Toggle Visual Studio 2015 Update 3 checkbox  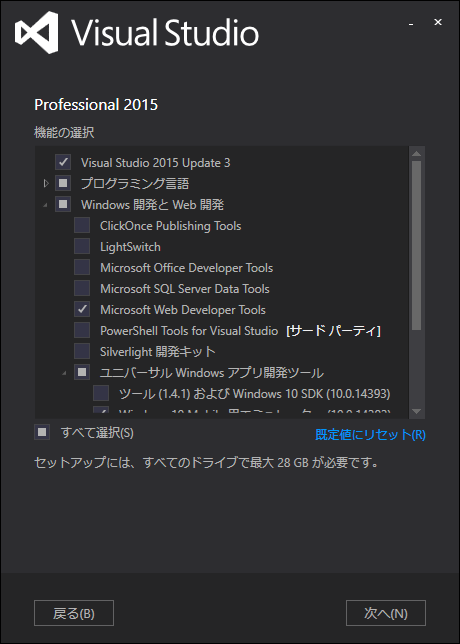click(63, 162)
